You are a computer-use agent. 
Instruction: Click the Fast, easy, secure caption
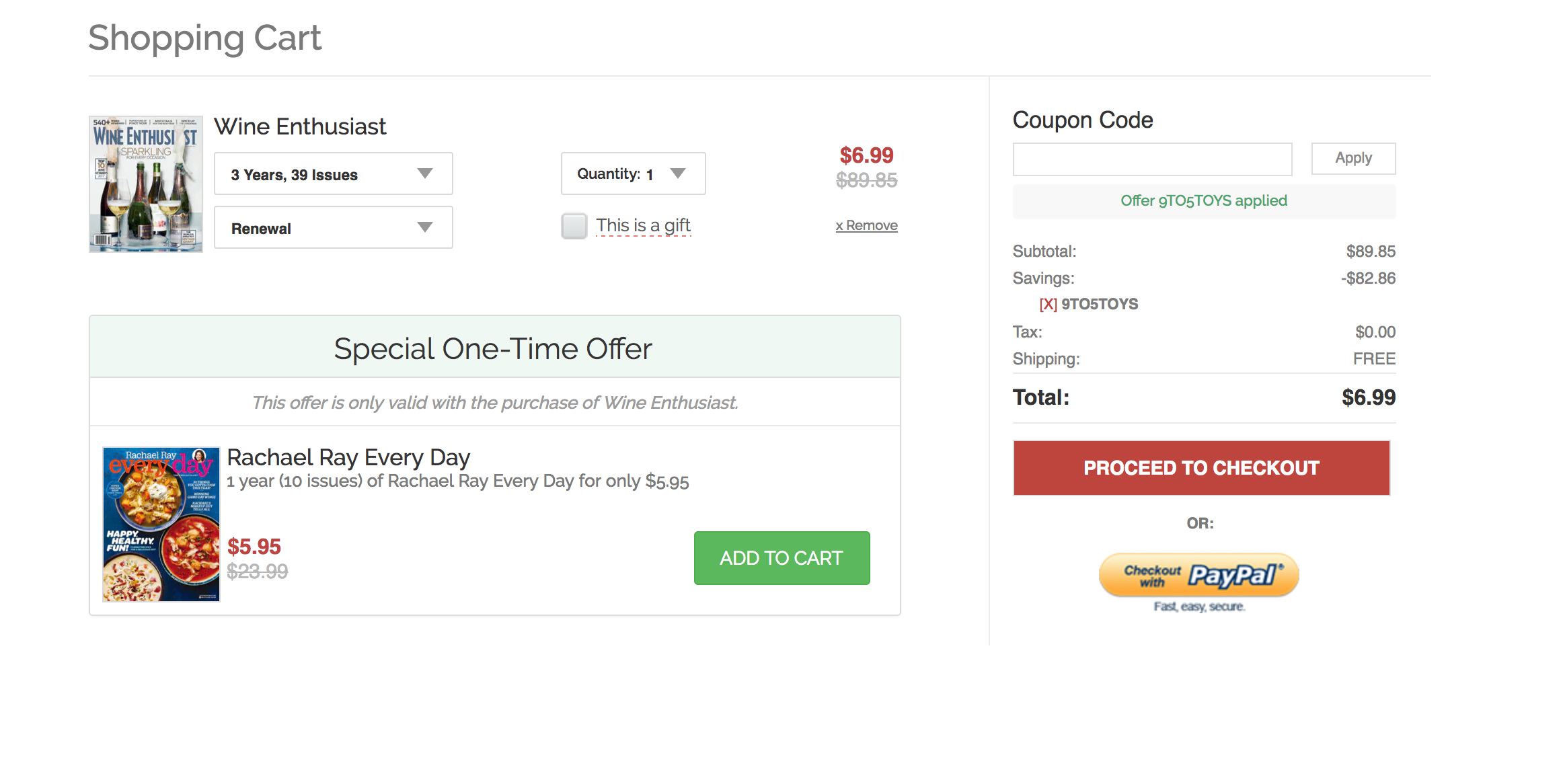point(1200,606)
